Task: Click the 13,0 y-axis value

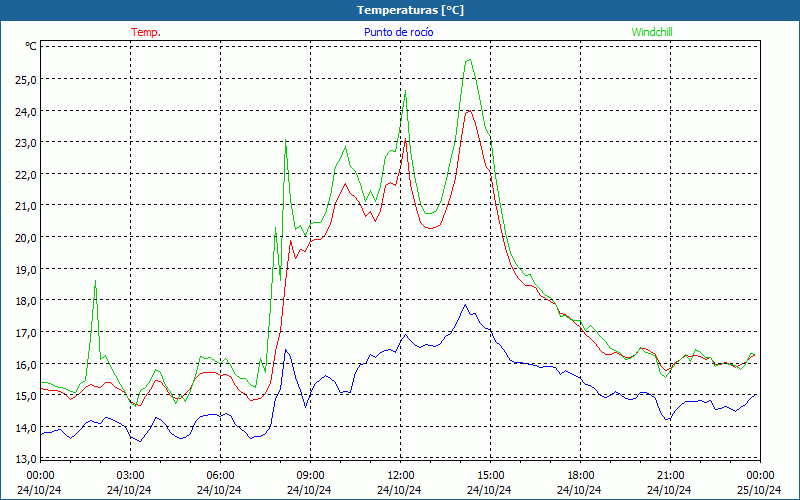Action: [26, 459]
